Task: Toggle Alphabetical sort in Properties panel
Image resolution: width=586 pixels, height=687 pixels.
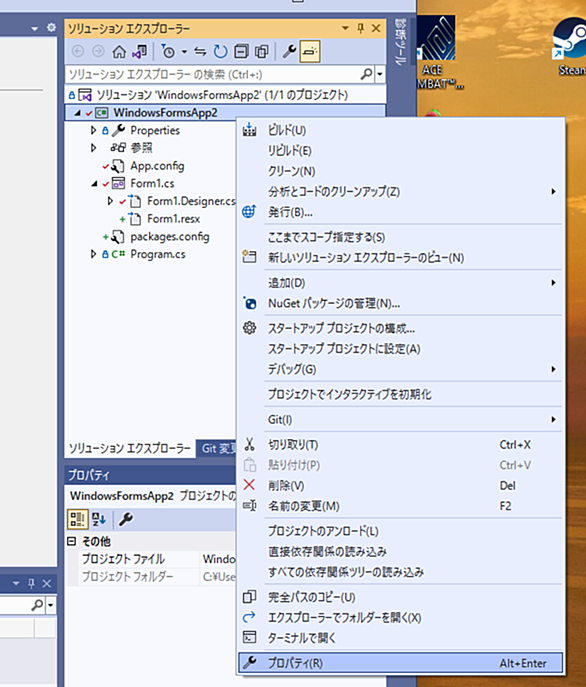Action: point(99,519)
